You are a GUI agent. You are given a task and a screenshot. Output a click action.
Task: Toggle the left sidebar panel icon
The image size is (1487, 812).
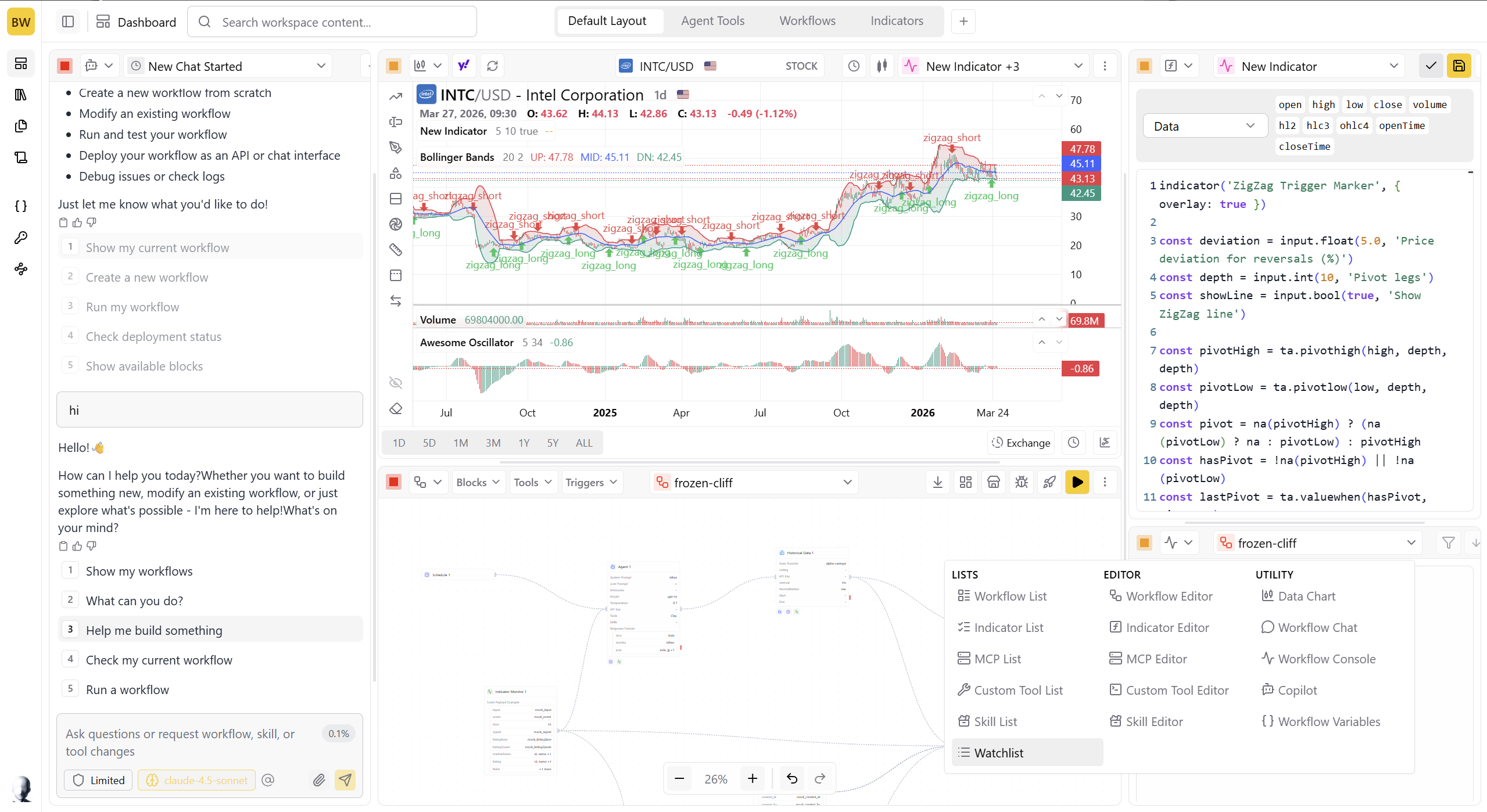(68, 22)
